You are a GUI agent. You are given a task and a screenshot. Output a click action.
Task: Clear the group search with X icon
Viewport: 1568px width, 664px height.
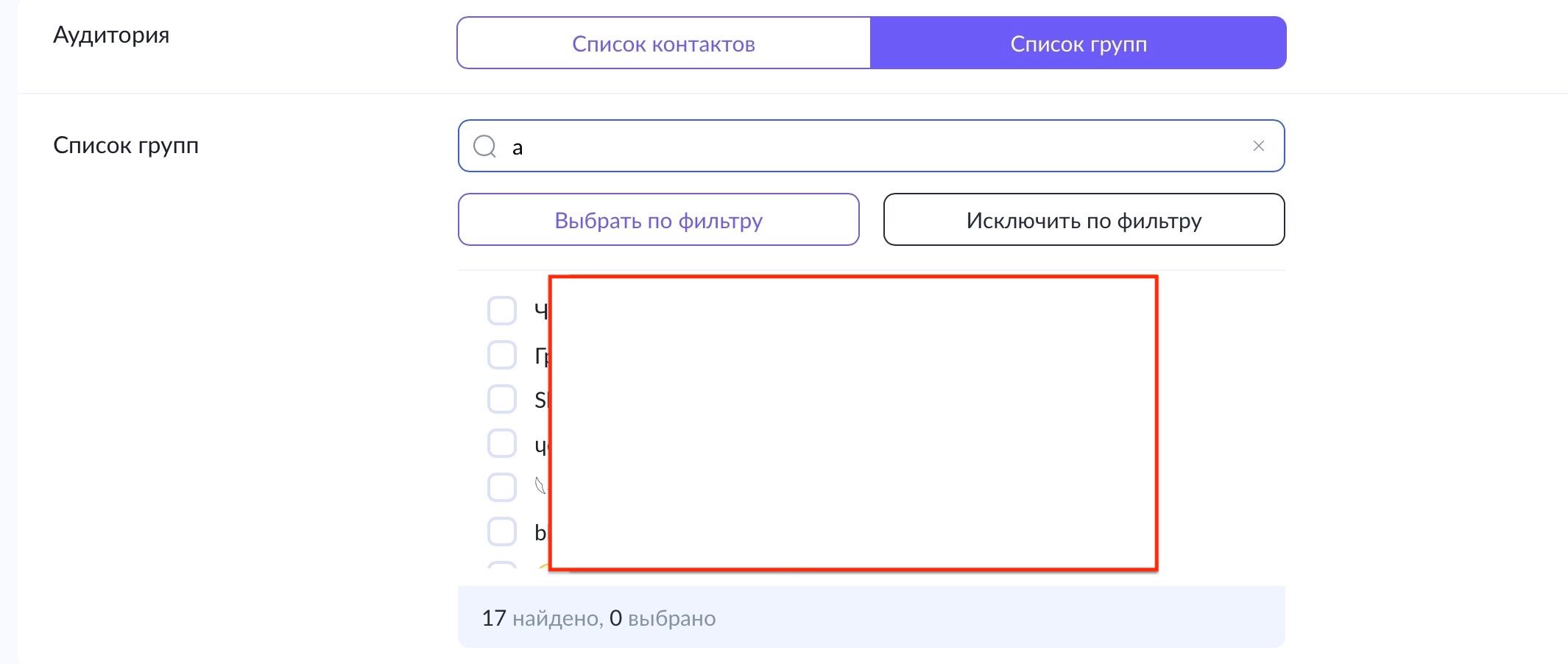coord(1258,146)
